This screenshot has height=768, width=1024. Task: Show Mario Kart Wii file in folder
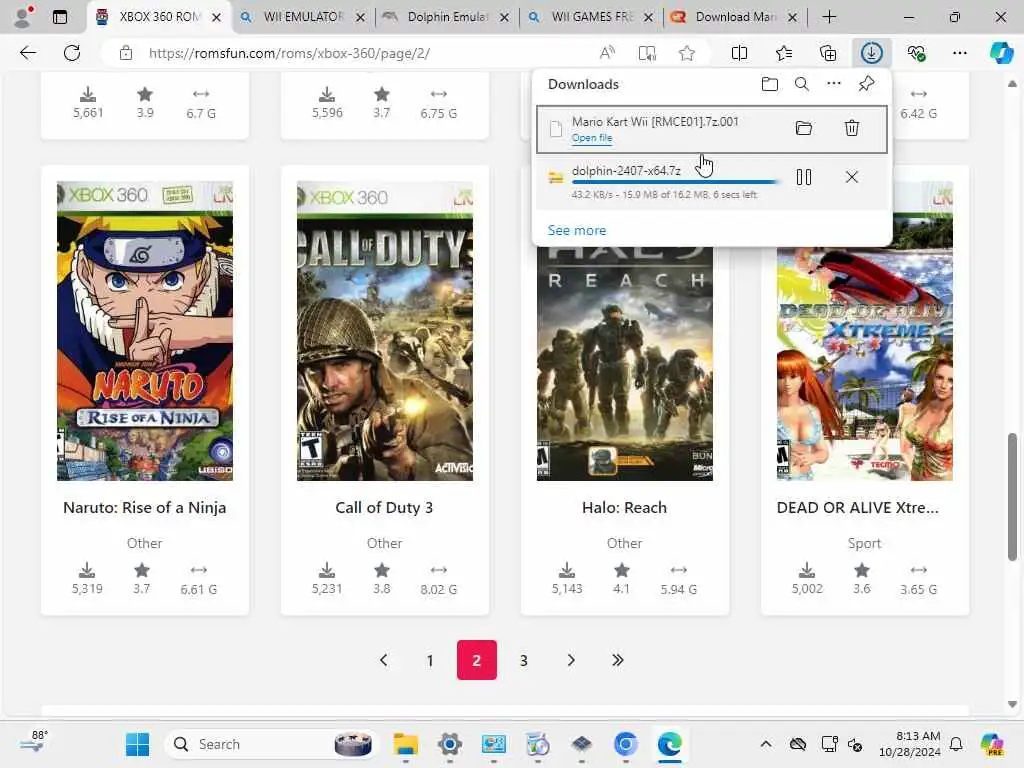803,128
